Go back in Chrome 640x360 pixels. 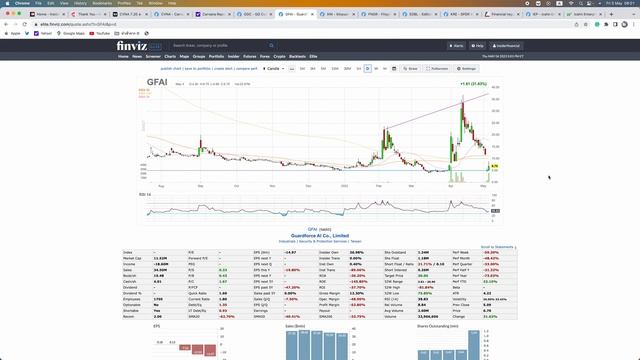(6, 24)
